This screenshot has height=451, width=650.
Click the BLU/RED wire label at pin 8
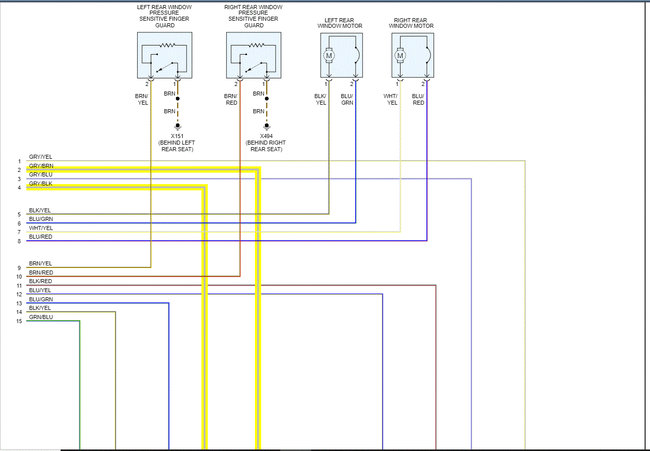tap(41, 237)
